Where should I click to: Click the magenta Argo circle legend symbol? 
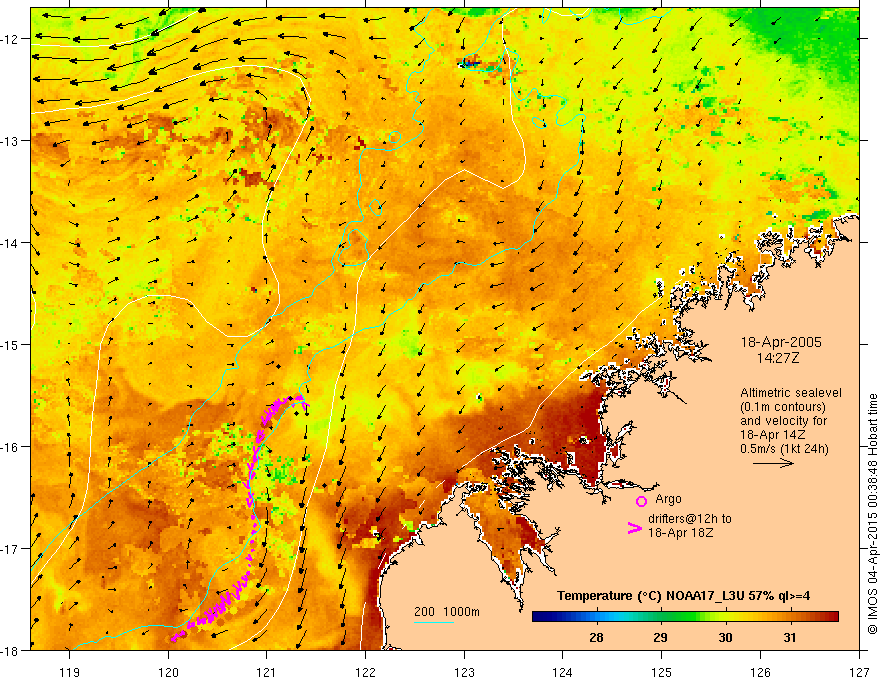(641, 501)
